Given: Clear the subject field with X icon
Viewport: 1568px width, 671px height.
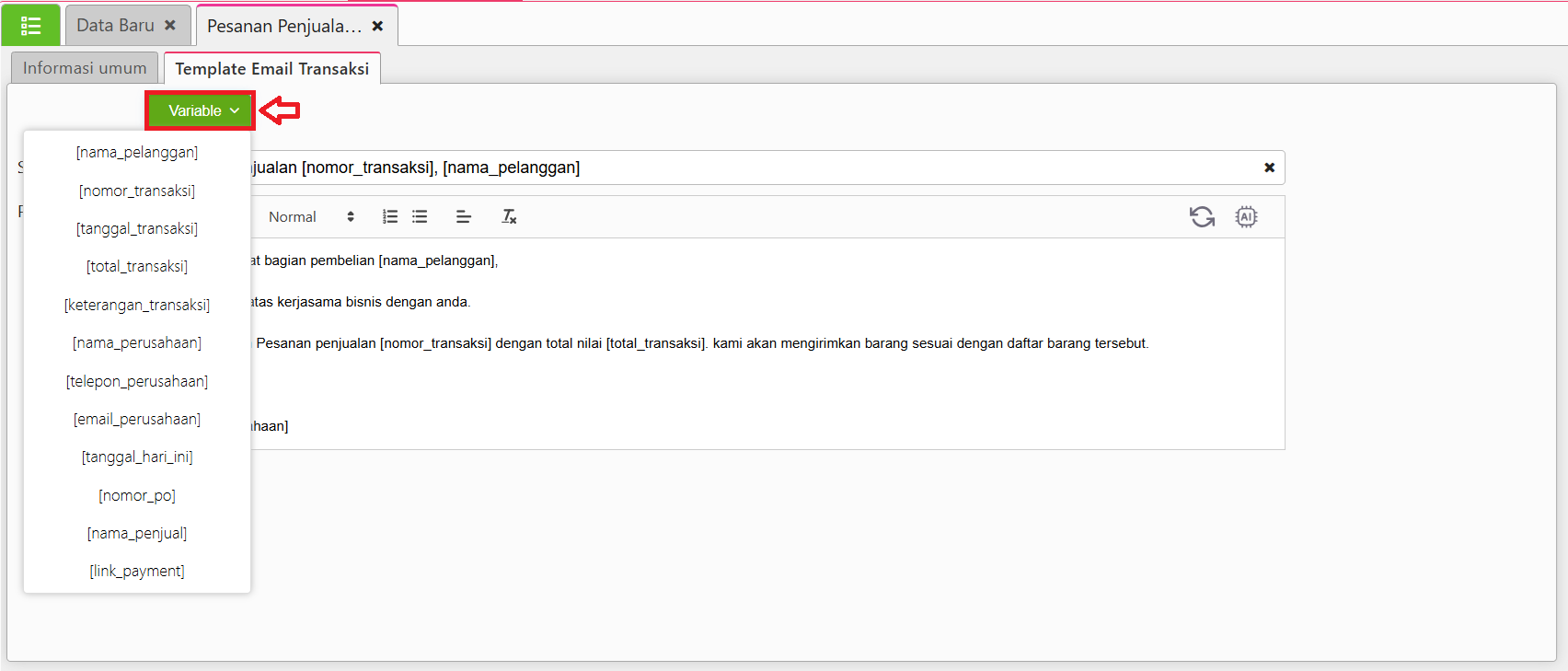Looking at the screenshot, I should [x=1269, y=168].
